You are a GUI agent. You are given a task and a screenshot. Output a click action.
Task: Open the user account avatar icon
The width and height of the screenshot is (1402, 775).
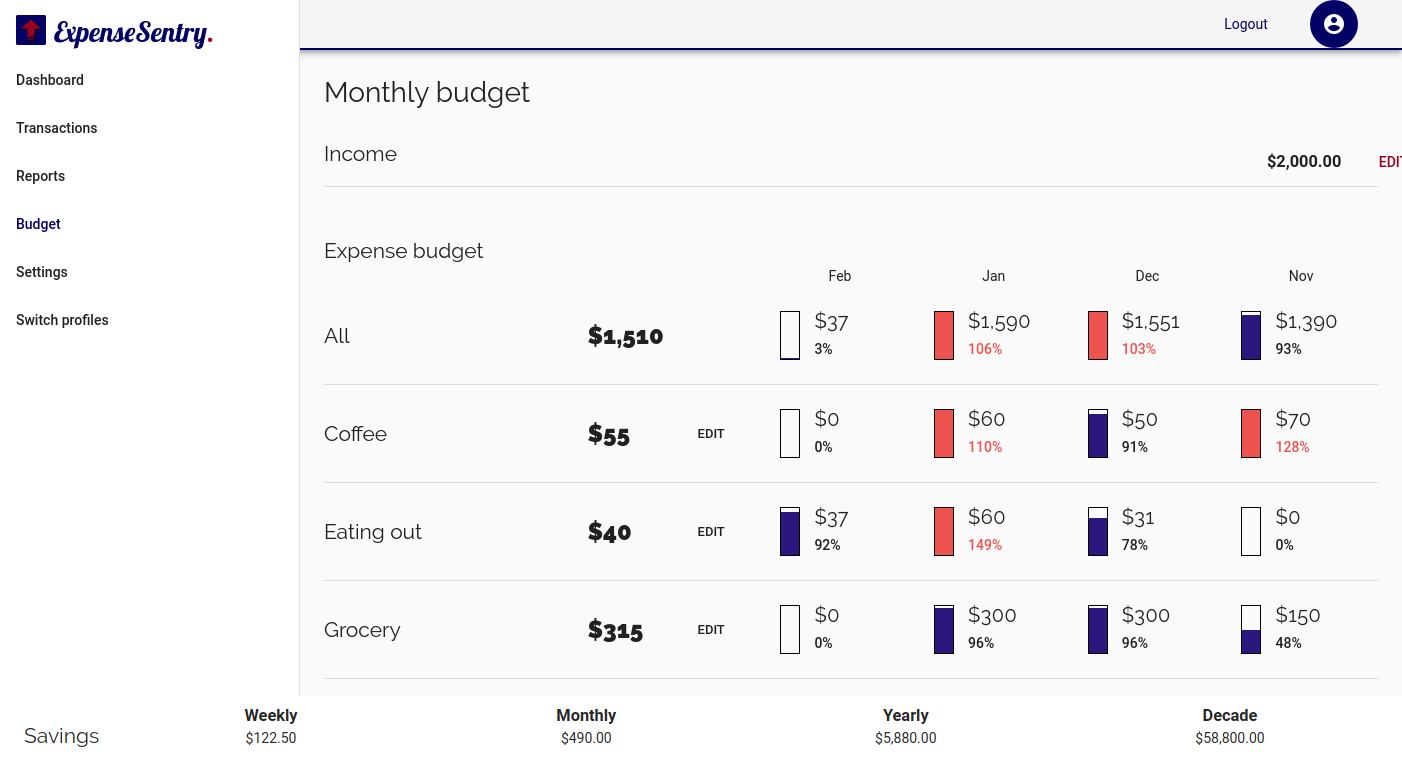(1333, 24)
